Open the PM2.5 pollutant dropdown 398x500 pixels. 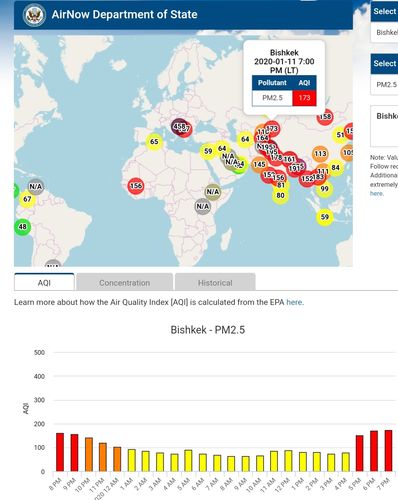(384, 85)
